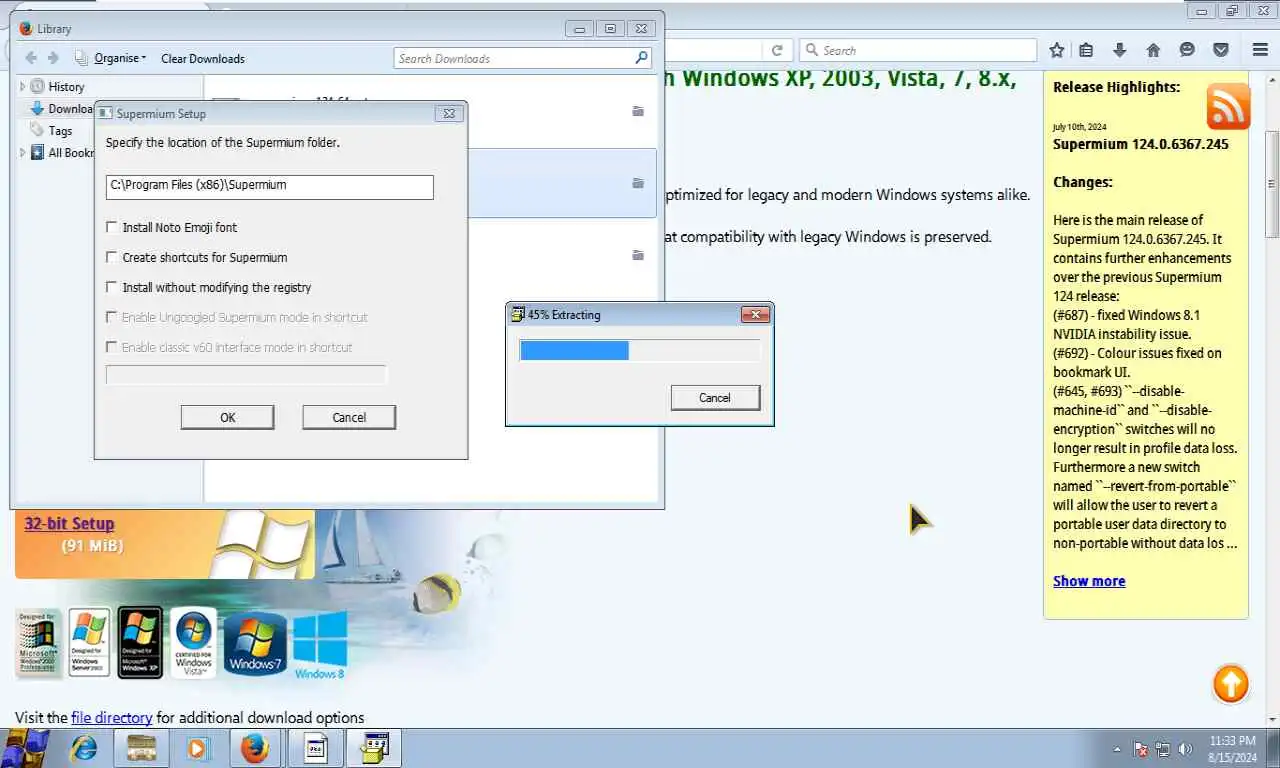1280x768 pixels.
Task: Click the Windows 7 logo badge
Action: pyautogui.click(x=256, y=644)
